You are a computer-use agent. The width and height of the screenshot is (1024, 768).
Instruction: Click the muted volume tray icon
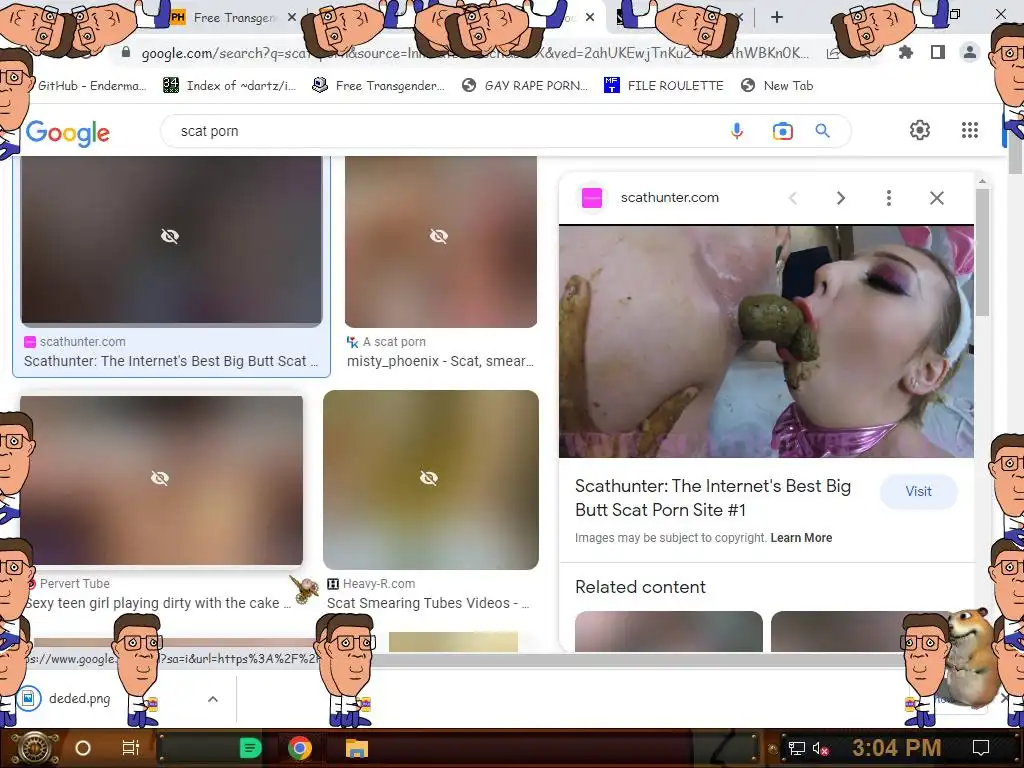820,748
